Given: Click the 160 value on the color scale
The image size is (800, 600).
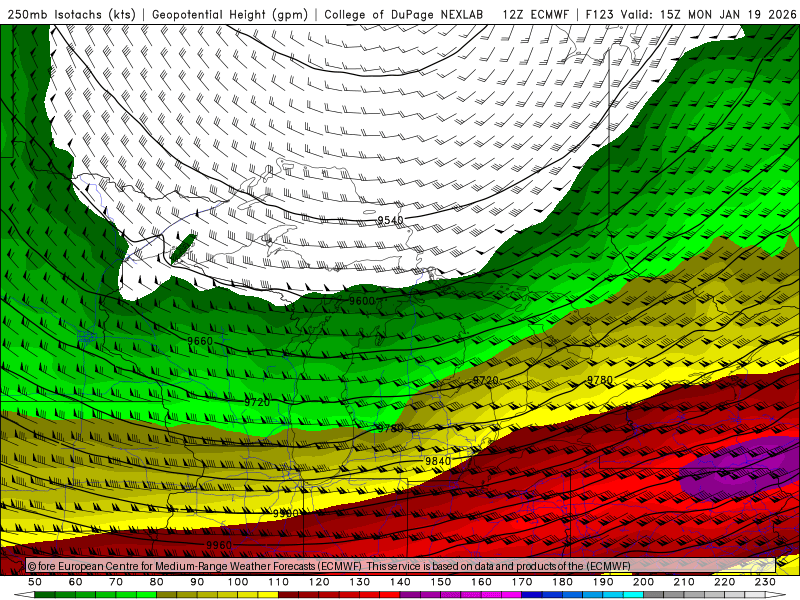Looking at the screenshot, I should [x=481, y=582].
